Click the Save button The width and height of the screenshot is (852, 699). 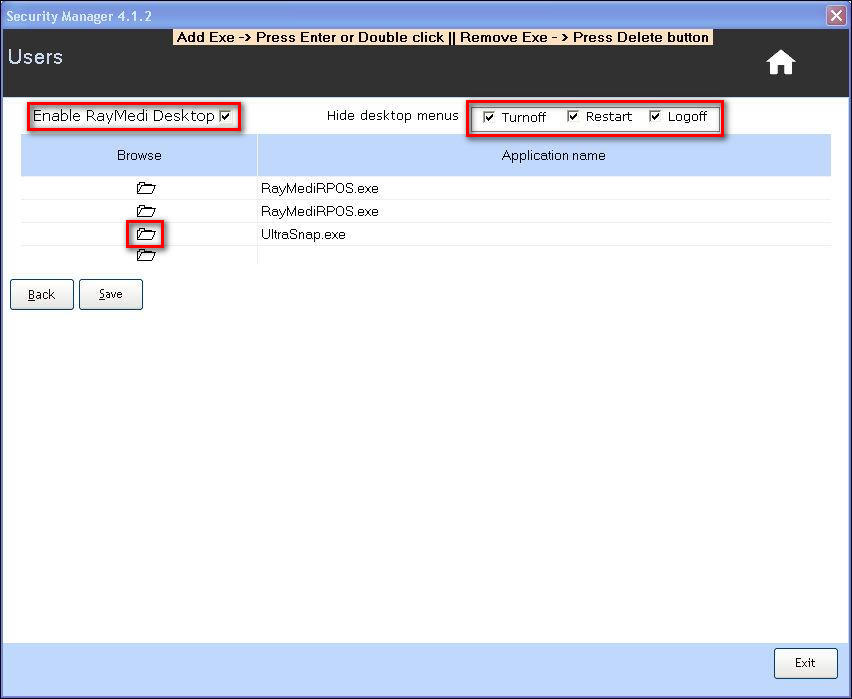pyautogui.click(x=111, y=295)
